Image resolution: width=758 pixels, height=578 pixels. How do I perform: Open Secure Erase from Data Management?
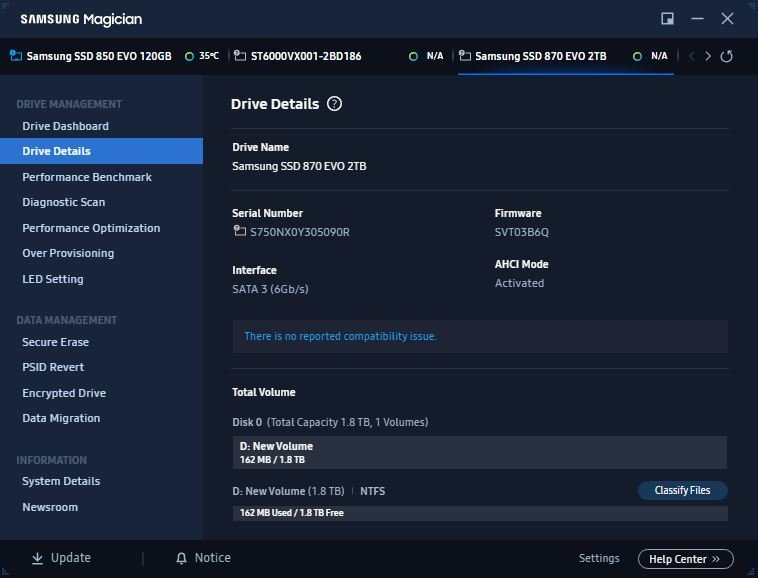click(x=56, y=342)
